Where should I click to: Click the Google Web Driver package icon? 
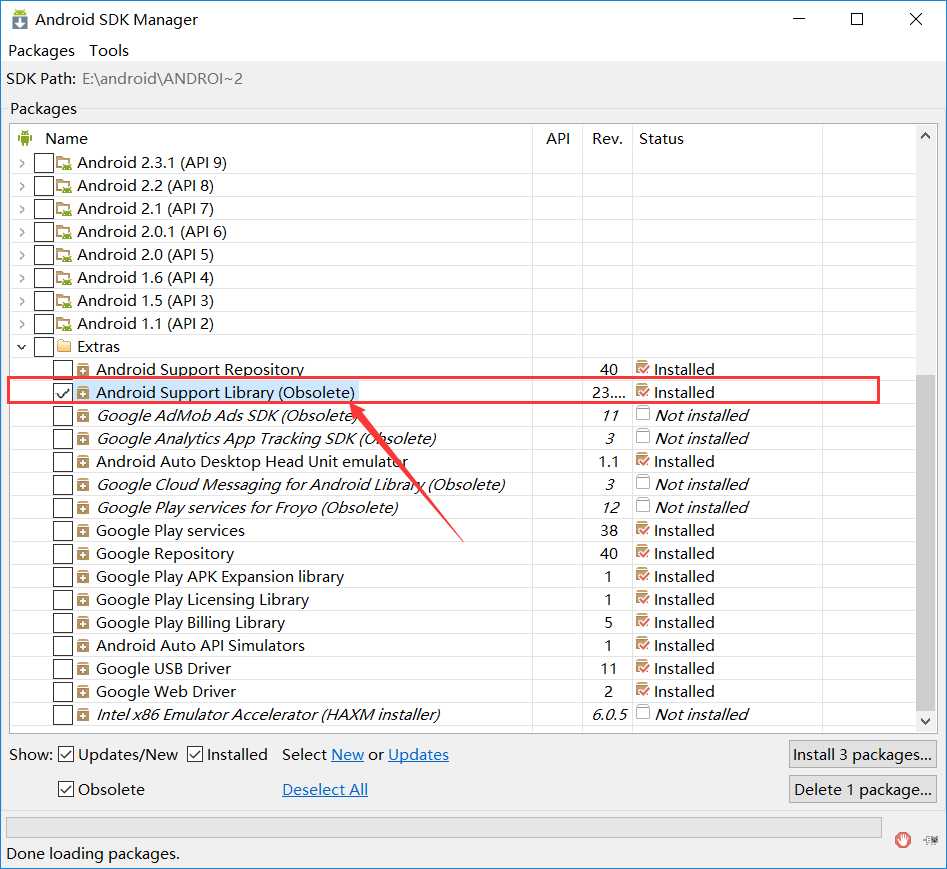click(x=83, y=691)
